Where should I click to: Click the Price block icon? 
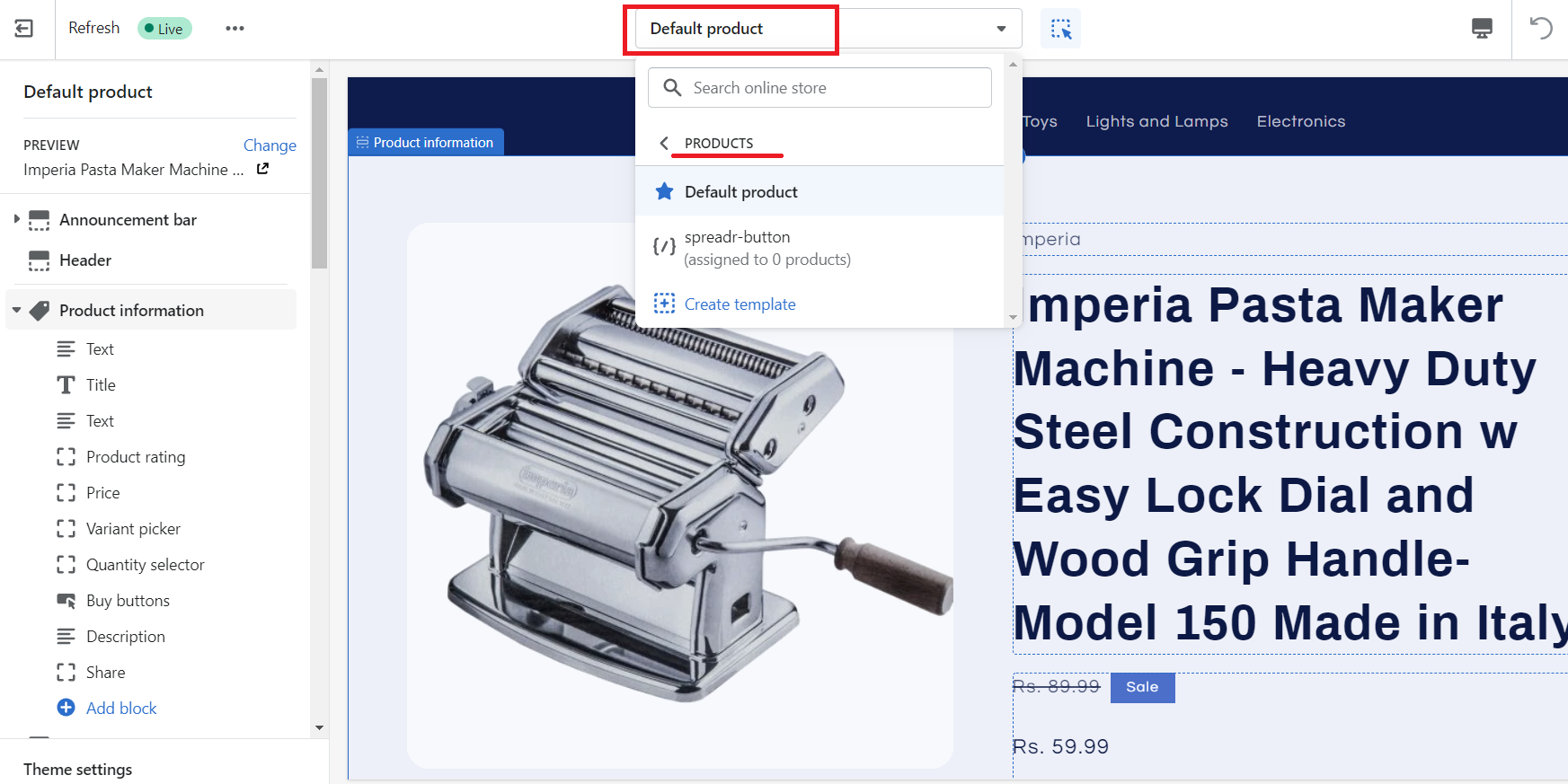pos(66,493)
